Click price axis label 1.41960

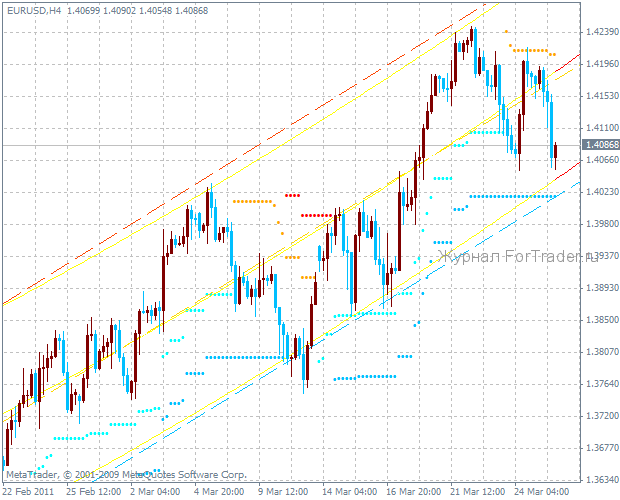(602, 64)
